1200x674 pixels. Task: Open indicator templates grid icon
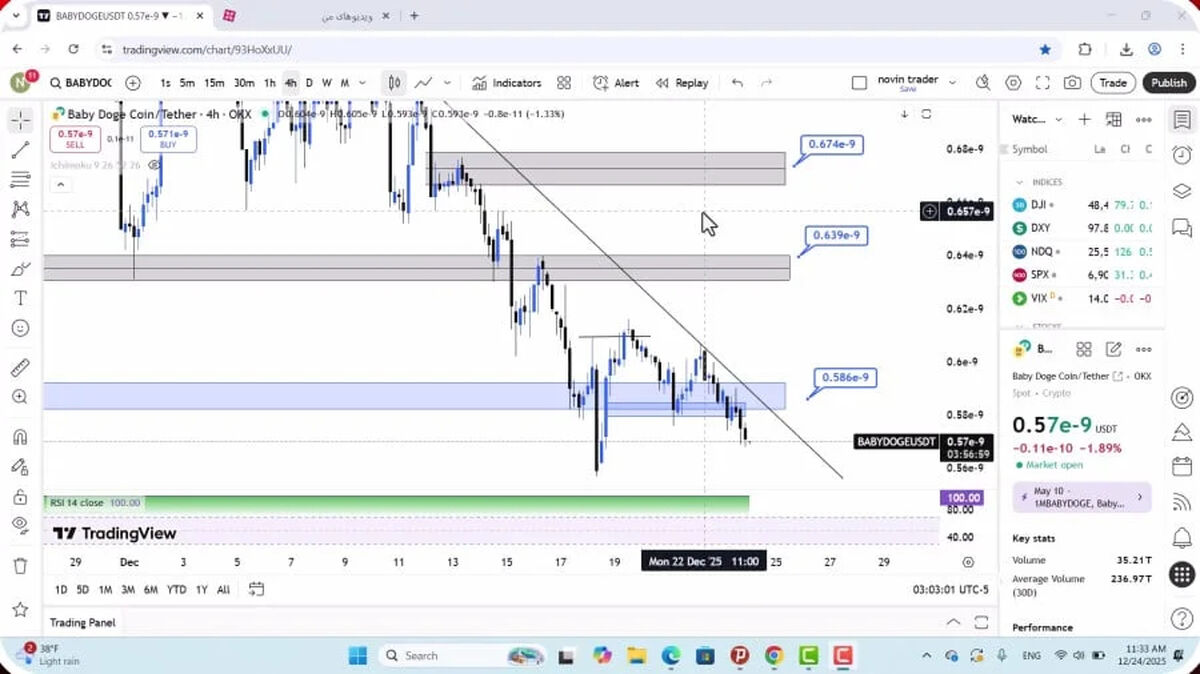(x=564, y=83)
